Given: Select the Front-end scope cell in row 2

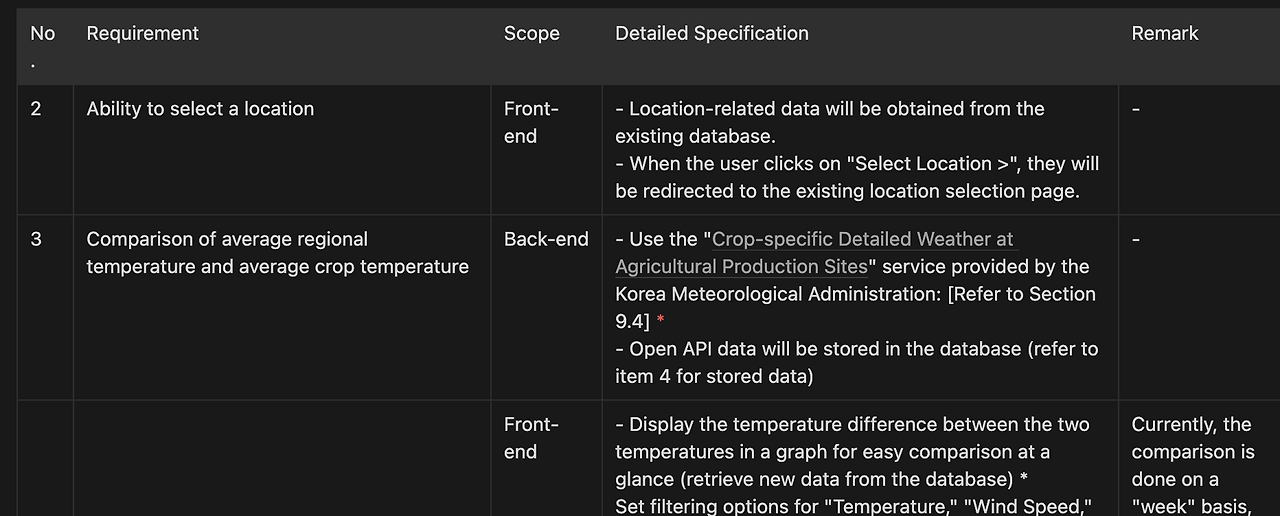Looking at the screenshot, I should (531, 122).
